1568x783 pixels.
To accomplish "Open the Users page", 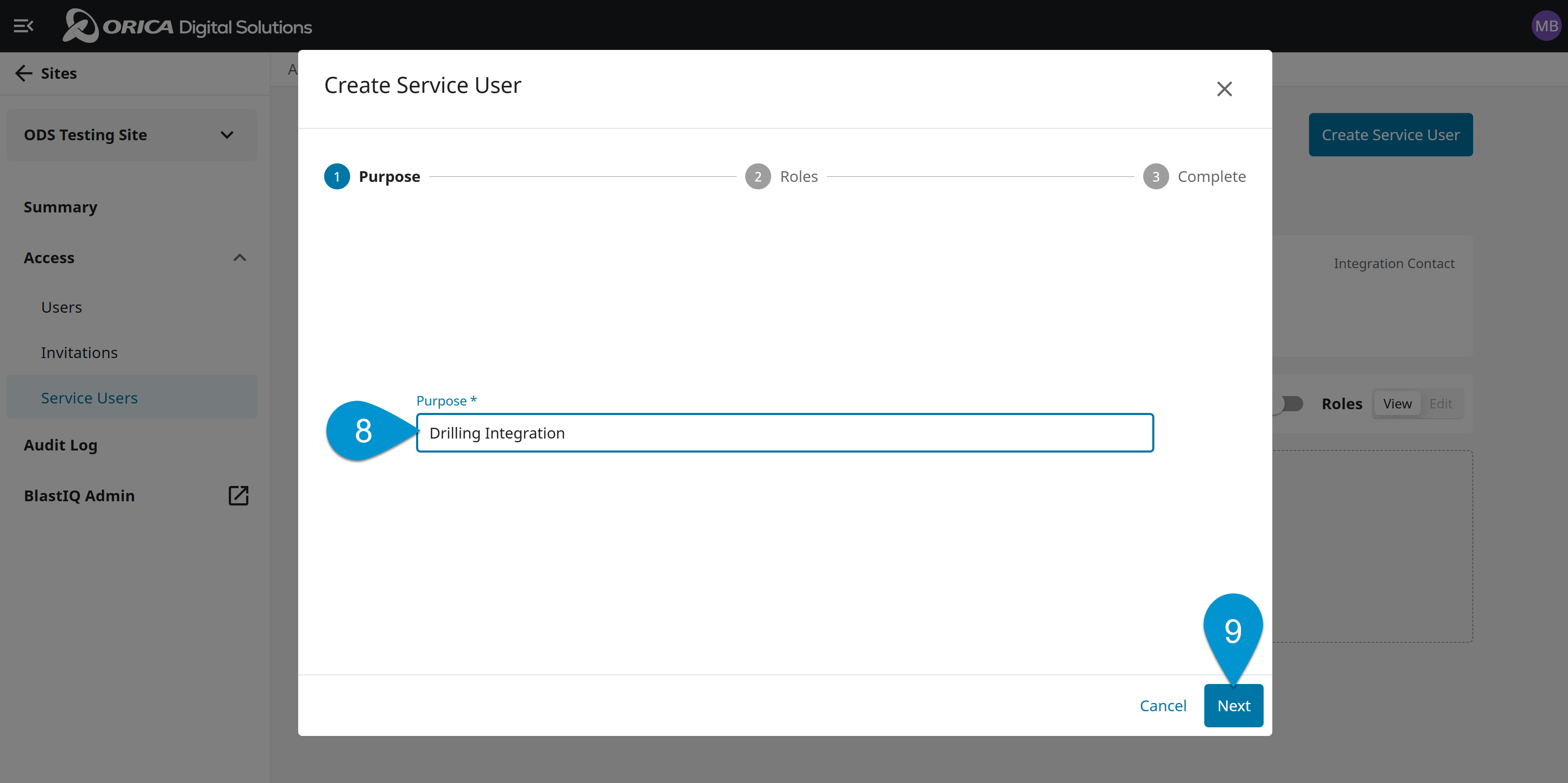I will pyautogui.click(x=61, y=307).
